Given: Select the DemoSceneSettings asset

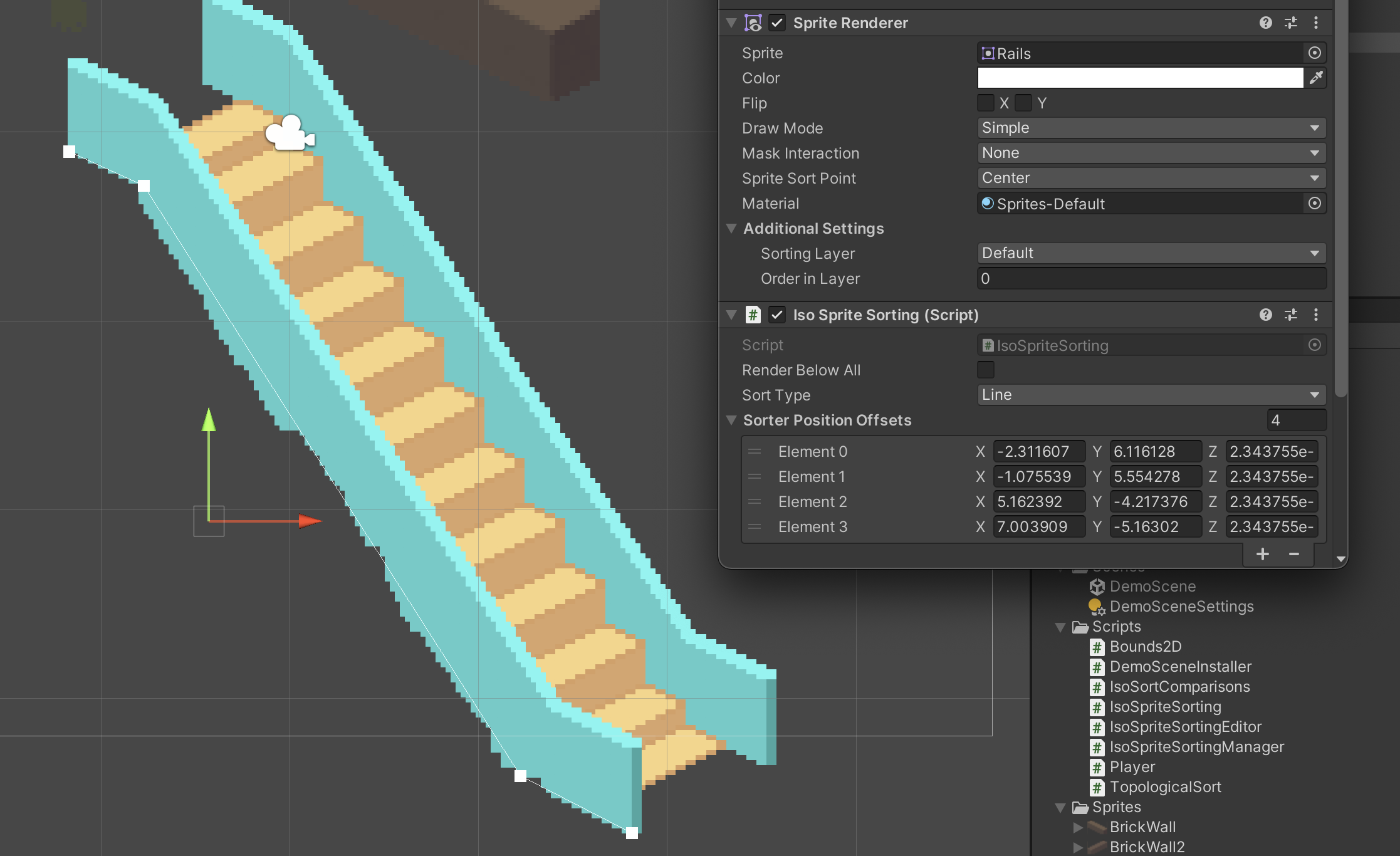Looking at the screenshot, I should 1171,607.
